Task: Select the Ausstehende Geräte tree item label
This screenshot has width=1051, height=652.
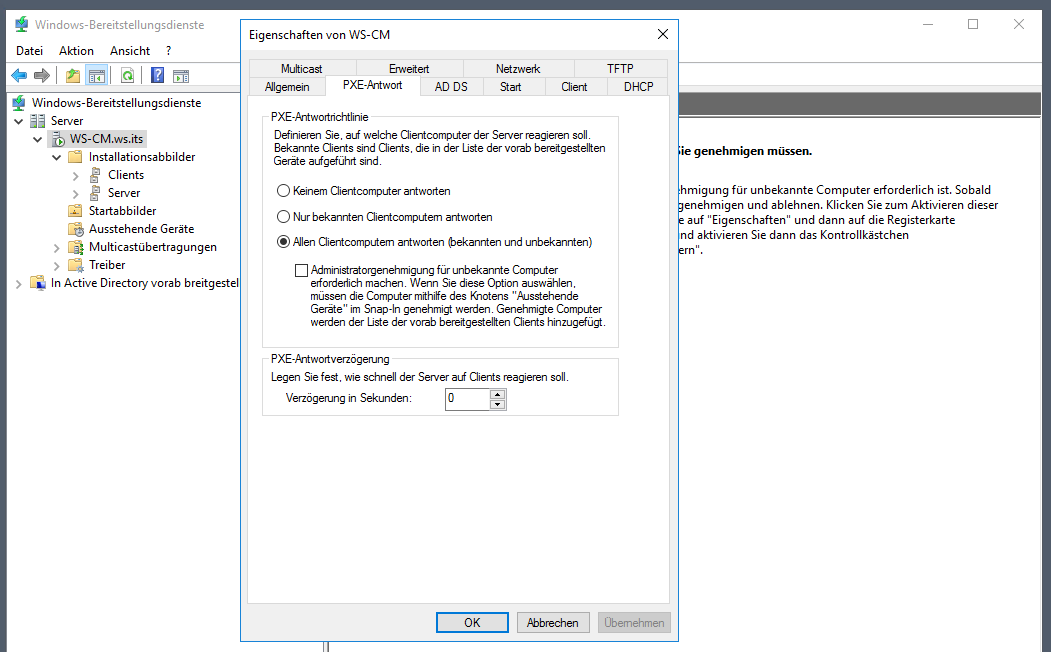Action: click(x=141, y=229)
